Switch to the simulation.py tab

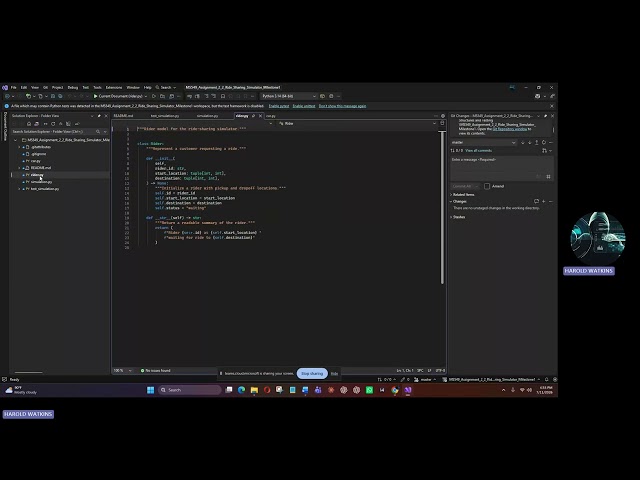coord(207,116)
